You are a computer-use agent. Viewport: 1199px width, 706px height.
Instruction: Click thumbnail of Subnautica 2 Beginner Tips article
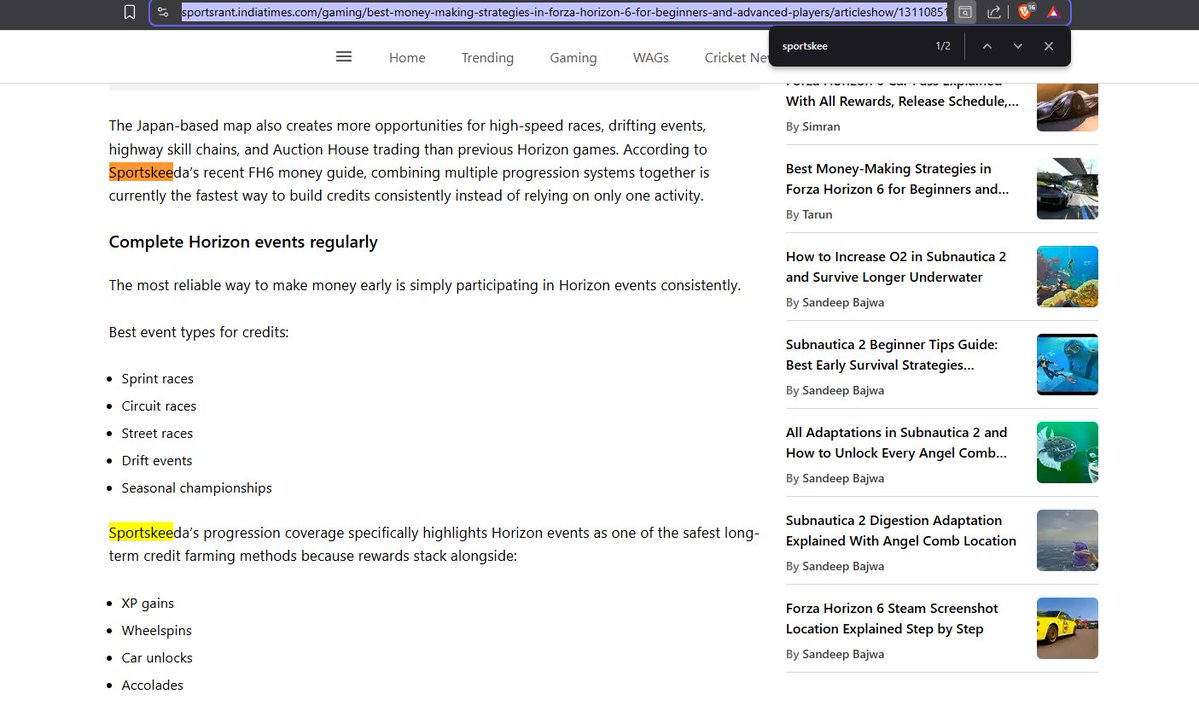[x=1067, y=365]
